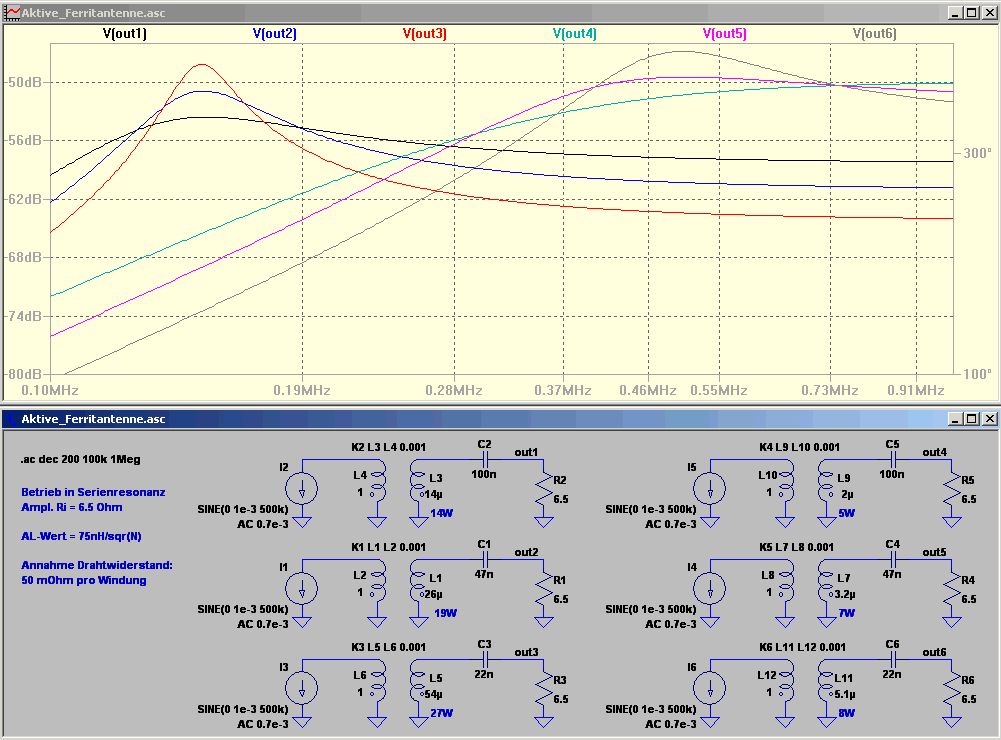Minimize the plot window

[x=955, y=13]
